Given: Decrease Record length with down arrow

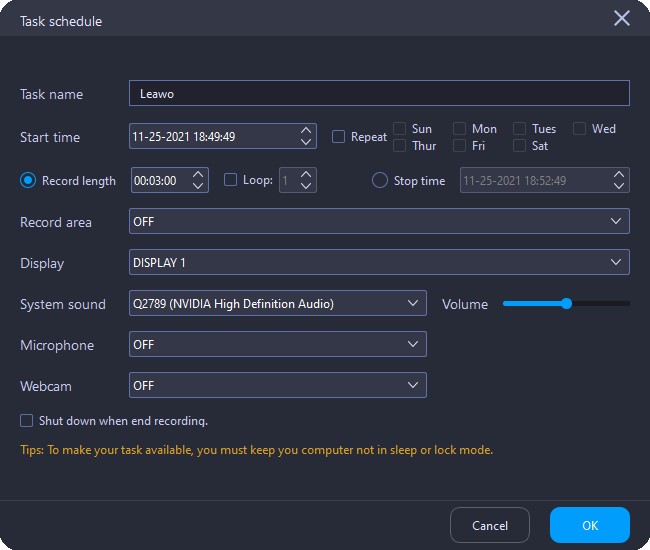Looking at the screenshot, I should (198, 186).
